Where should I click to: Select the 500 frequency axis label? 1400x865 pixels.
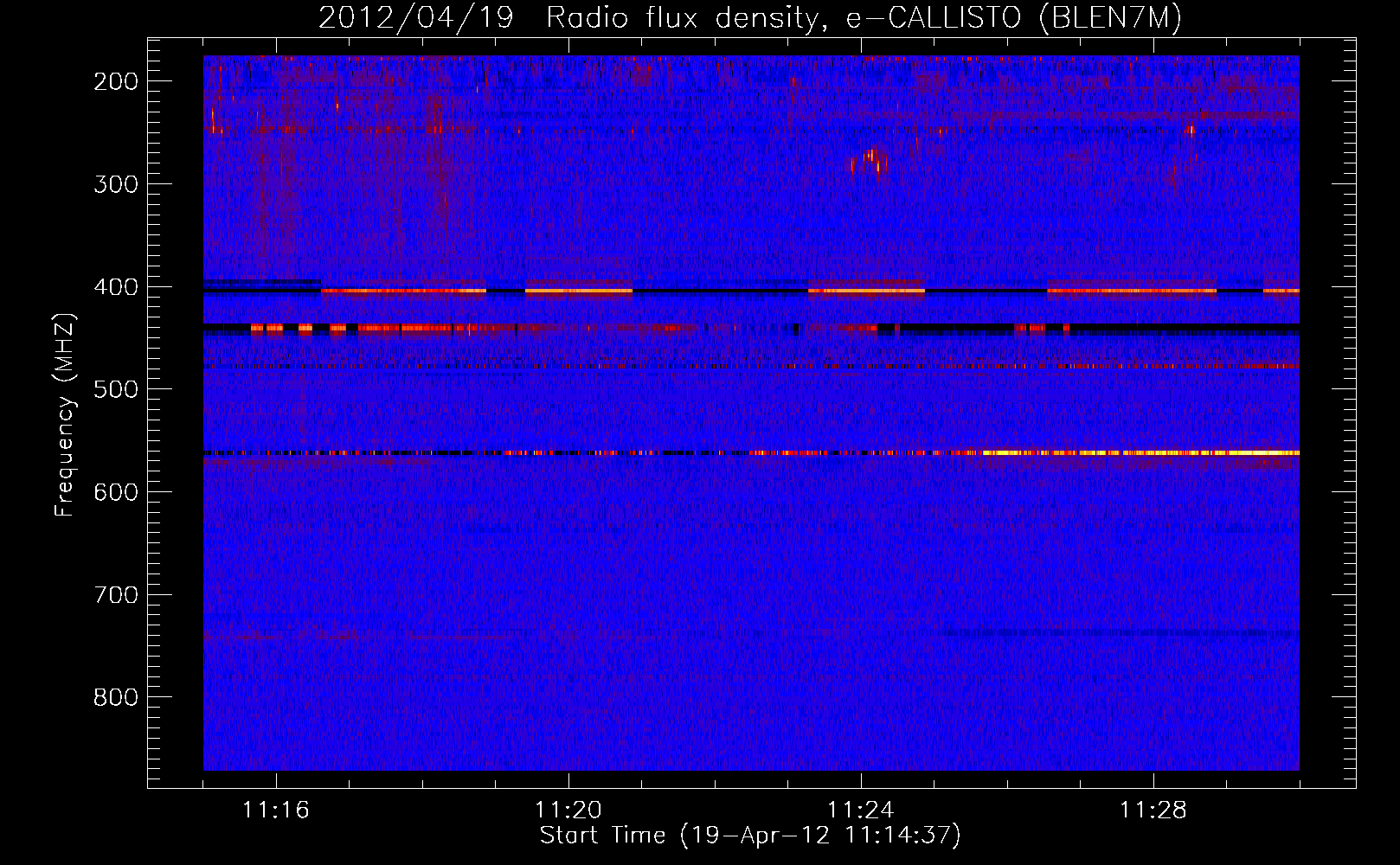(x=116, y=389)
